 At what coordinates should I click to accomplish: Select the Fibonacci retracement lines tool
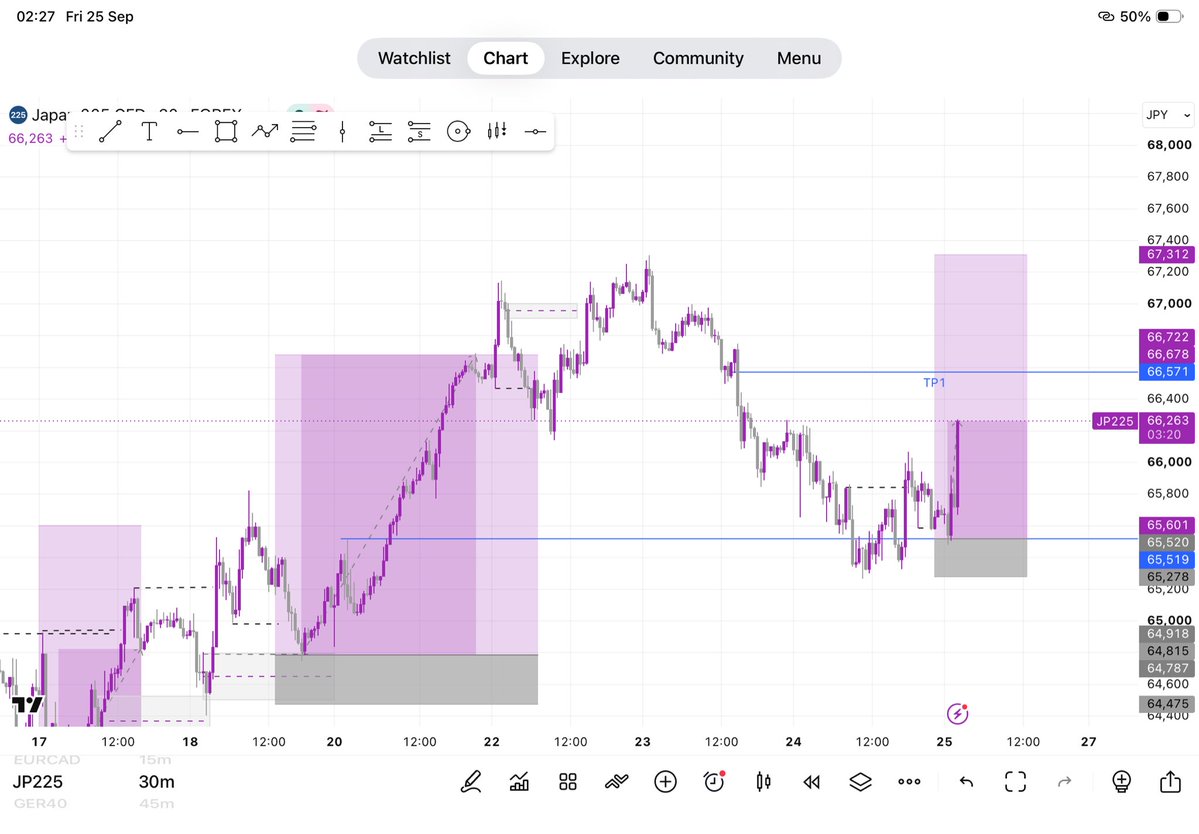coord(304,131)
